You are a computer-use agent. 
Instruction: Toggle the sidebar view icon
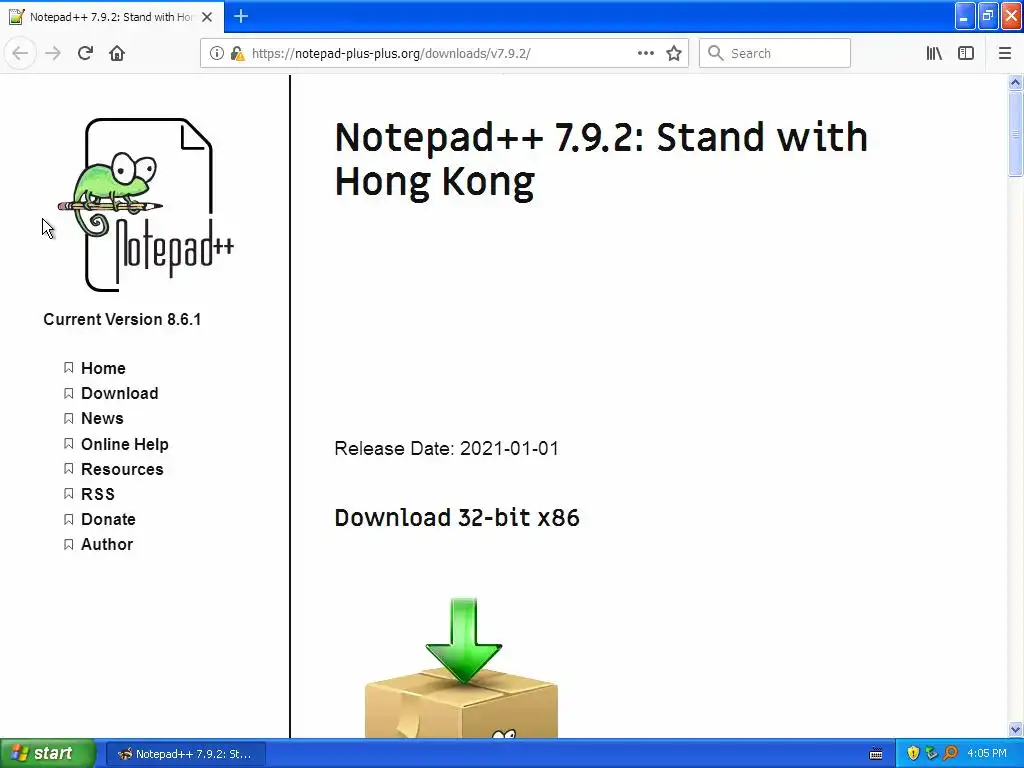(x=966, y=53)
